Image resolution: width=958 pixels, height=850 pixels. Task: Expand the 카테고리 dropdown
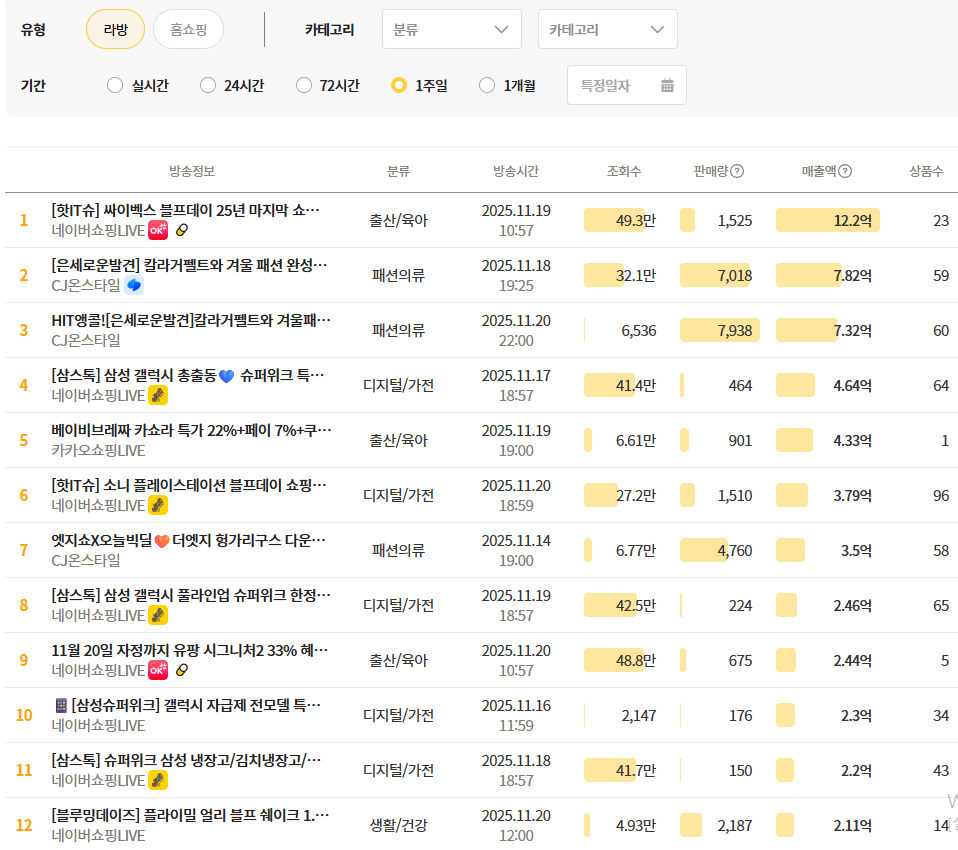(607, 30)
